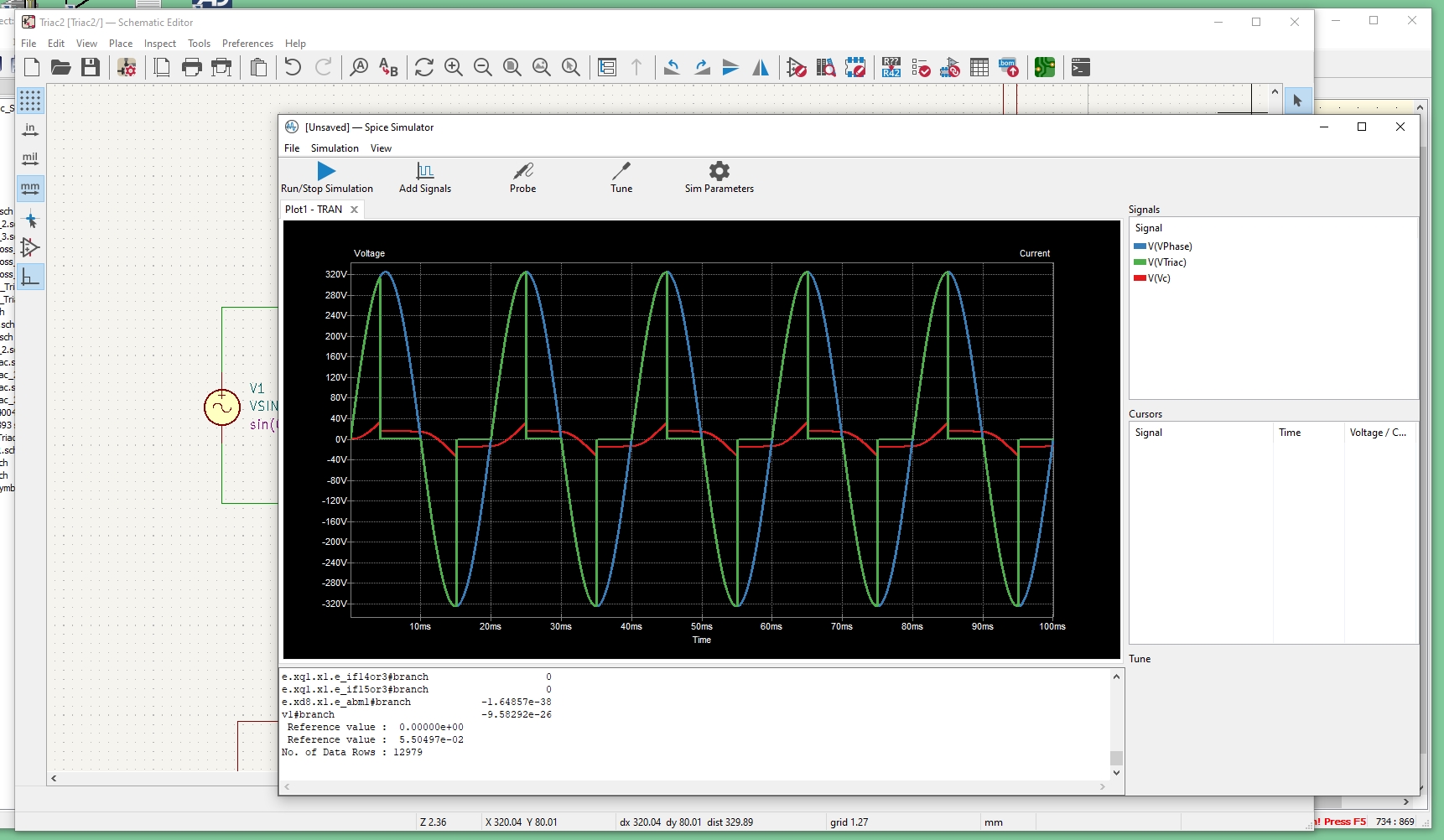Select the Probe tool

(522, 176)
